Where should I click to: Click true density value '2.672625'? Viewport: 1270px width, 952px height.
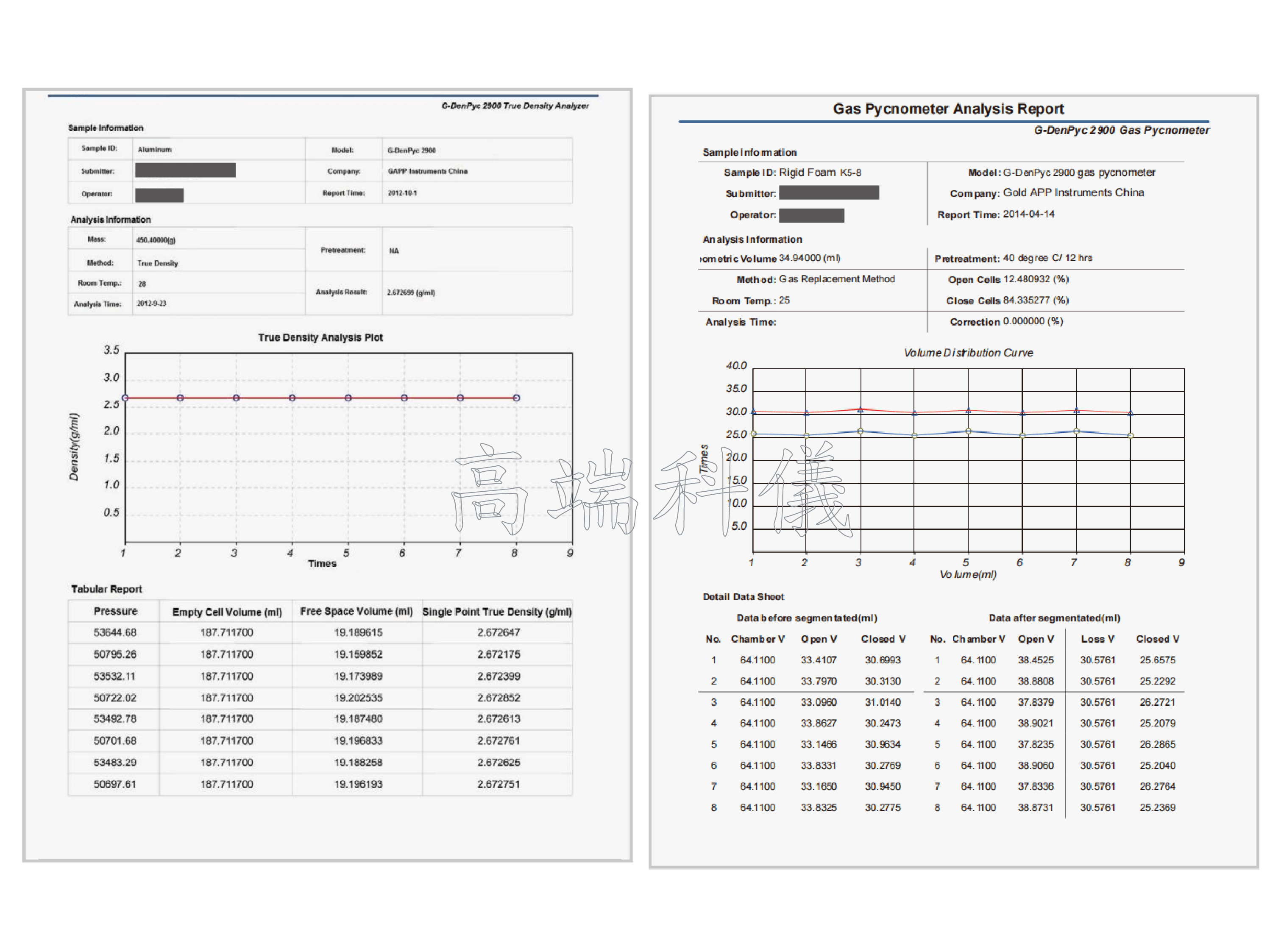point(499,763)
